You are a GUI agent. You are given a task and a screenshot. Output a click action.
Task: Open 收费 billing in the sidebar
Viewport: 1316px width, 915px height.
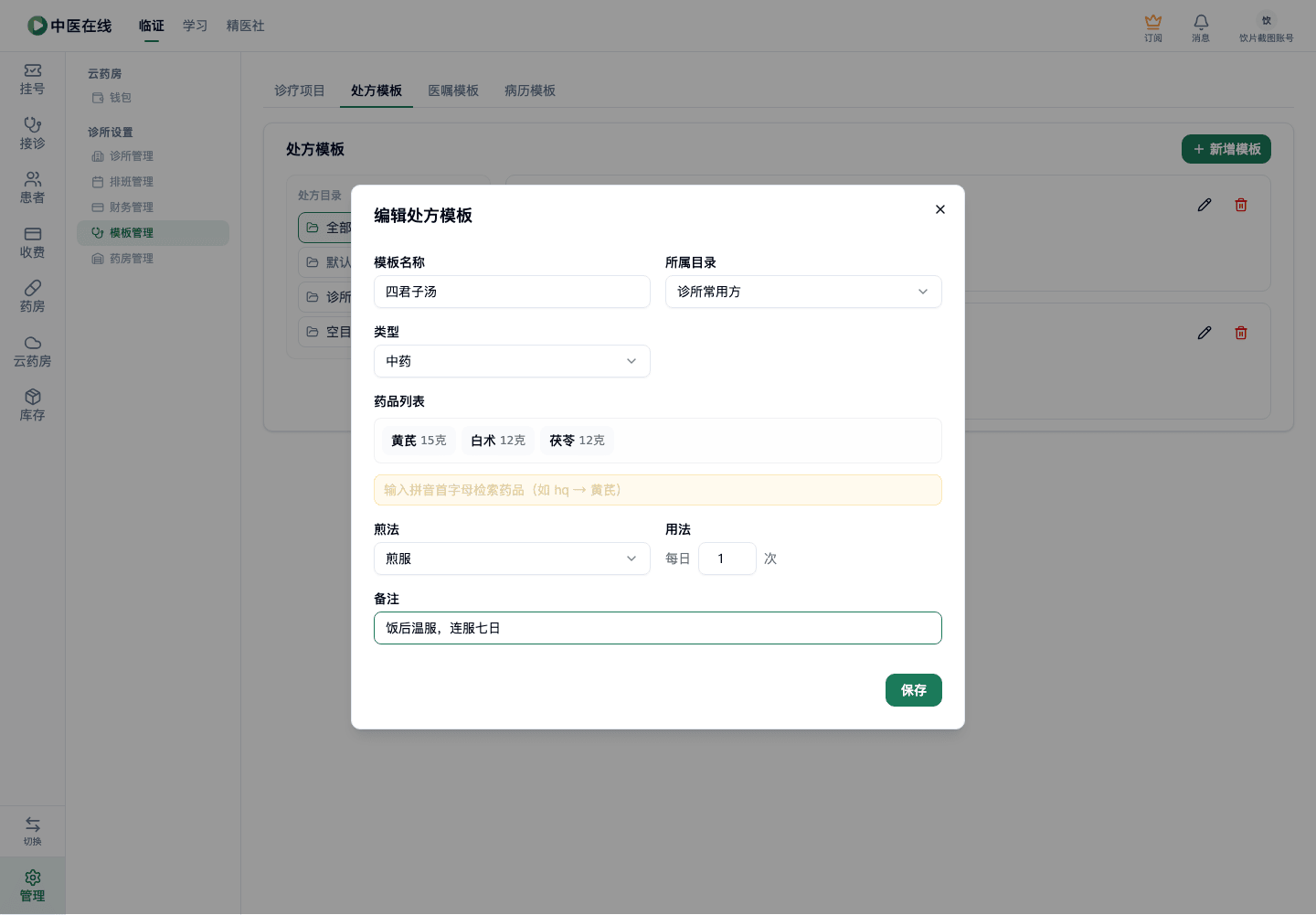click(x=32, y=243)
